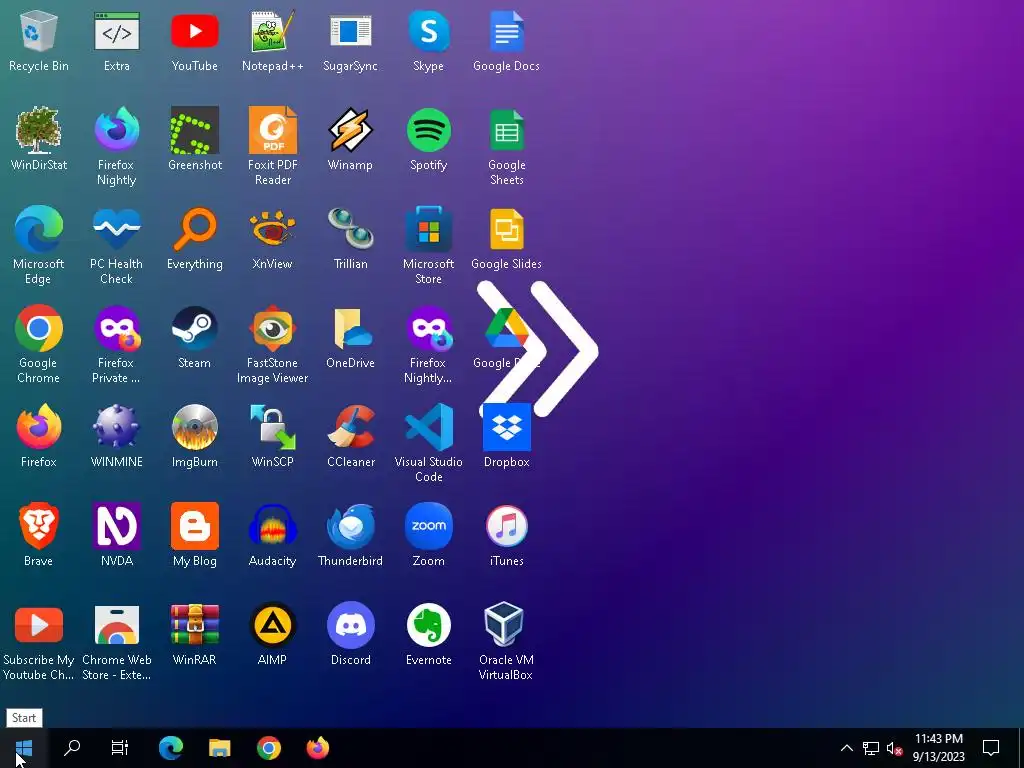Select the Notepad++ desktop icon
This screenshot has height=768, width=1024.
(x=272, y=31)
